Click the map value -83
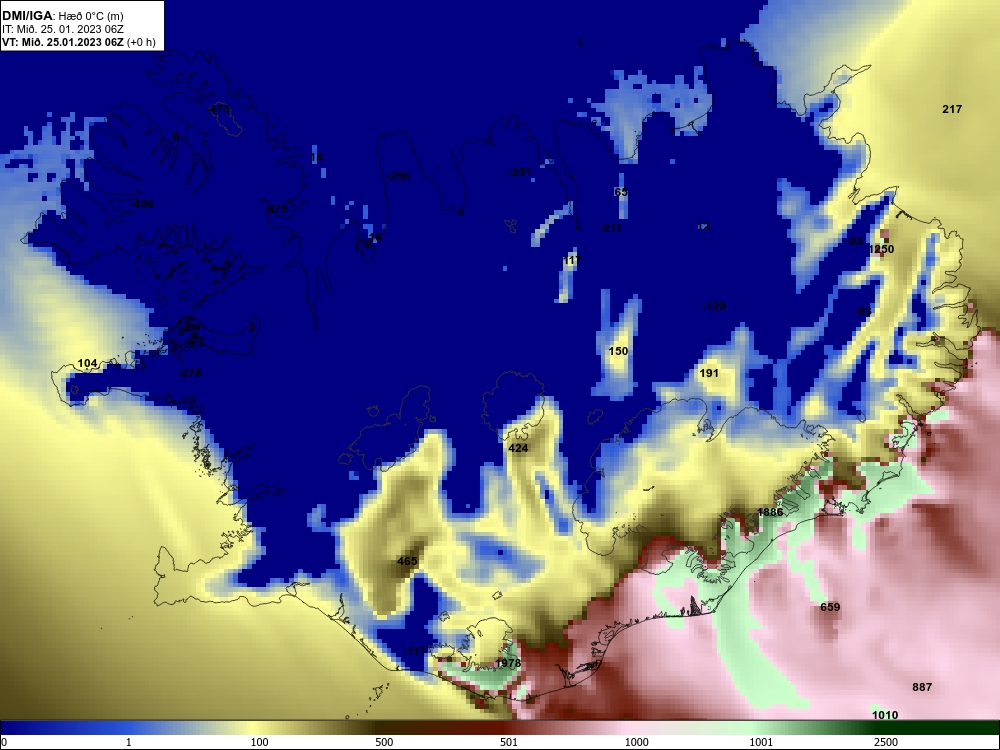The width and height of the screenshot is (1000, 750). [x=863, y=311]
